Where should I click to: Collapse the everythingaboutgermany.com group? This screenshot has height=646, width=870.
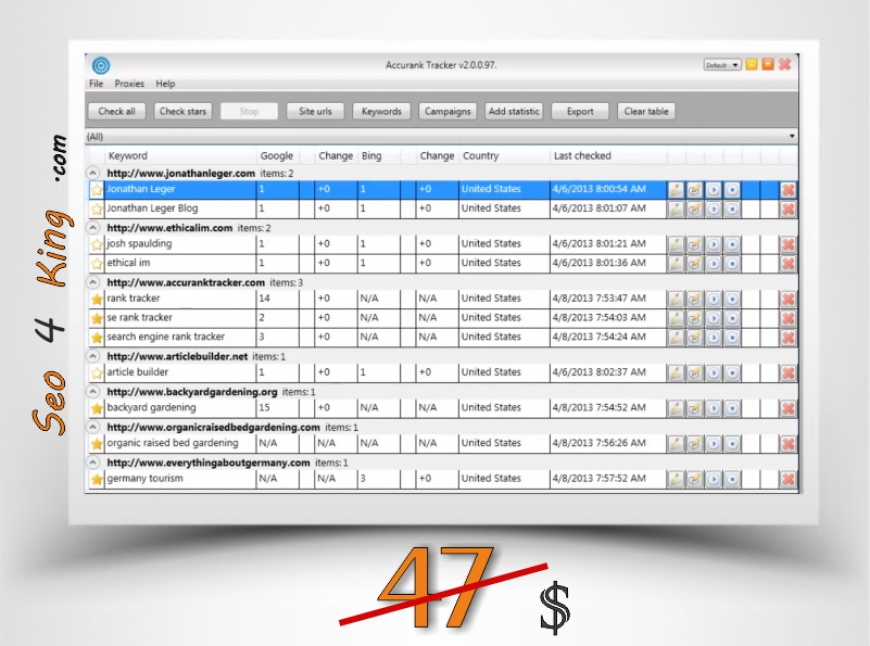(93, 462)
